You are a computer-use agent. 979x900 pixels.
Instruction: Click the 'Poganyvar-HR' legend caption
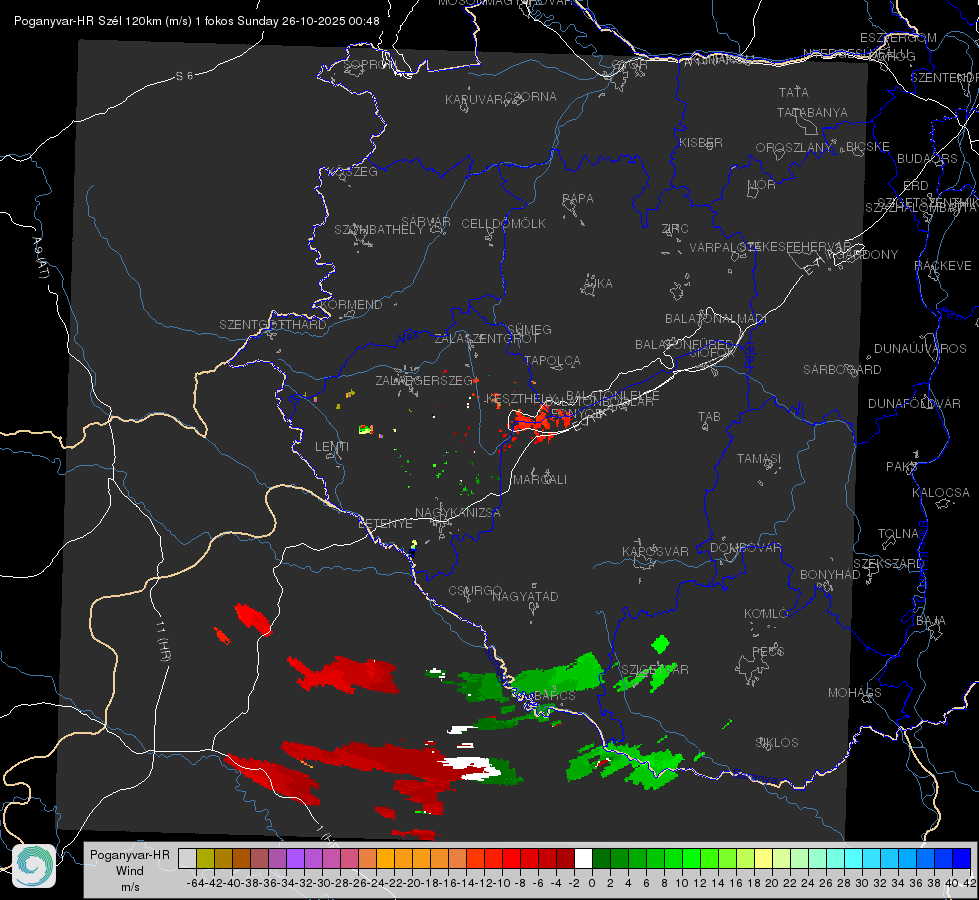pos(130,854)
